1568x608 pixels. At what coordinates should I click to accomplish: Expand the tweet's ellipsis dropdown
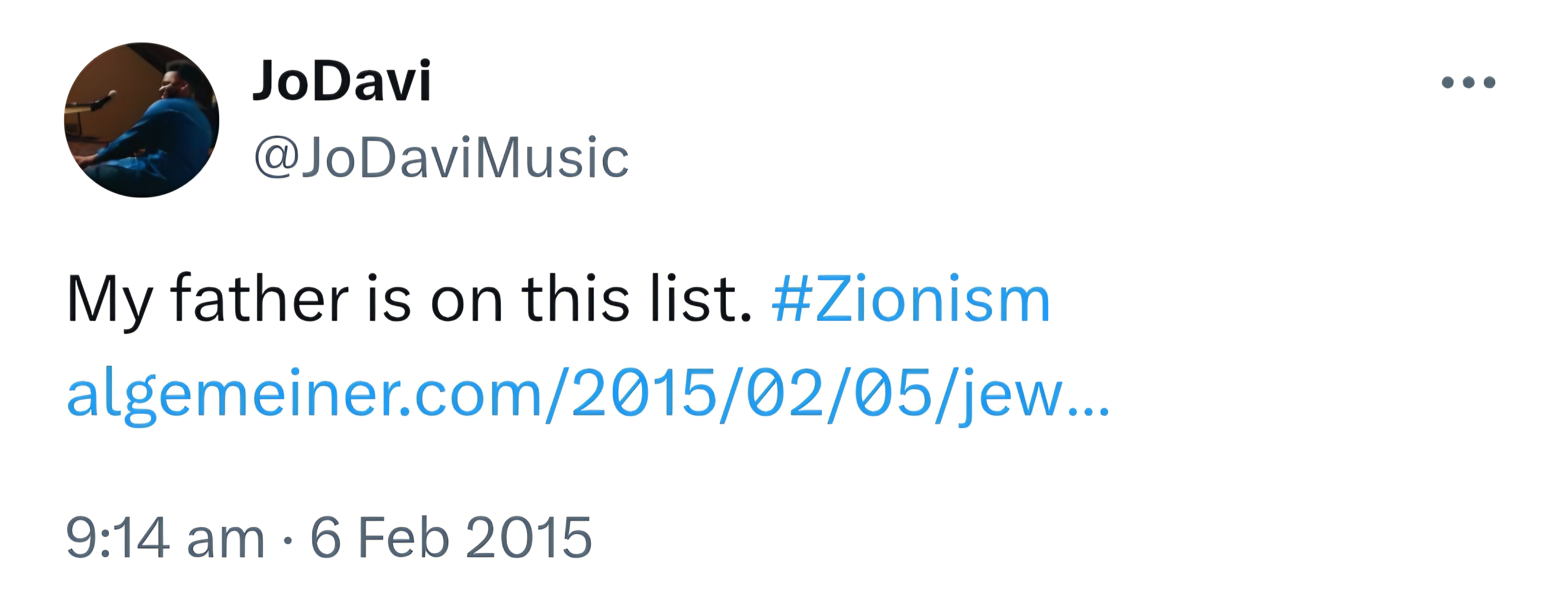click(1468, 82)
